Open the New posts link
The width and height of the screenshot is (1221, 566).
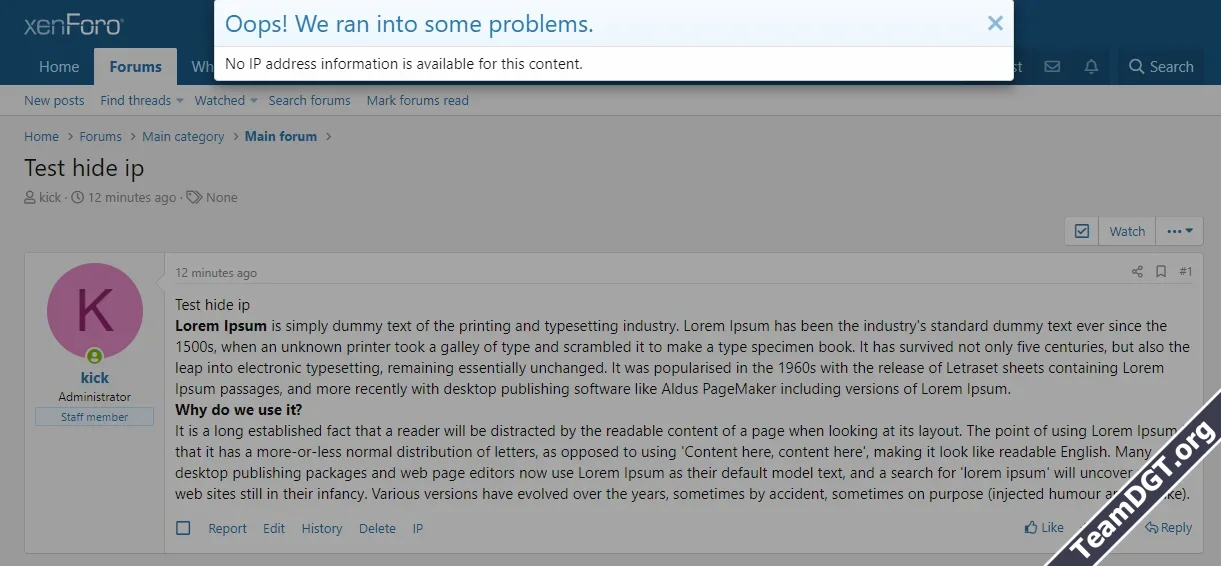pos(54,100)
